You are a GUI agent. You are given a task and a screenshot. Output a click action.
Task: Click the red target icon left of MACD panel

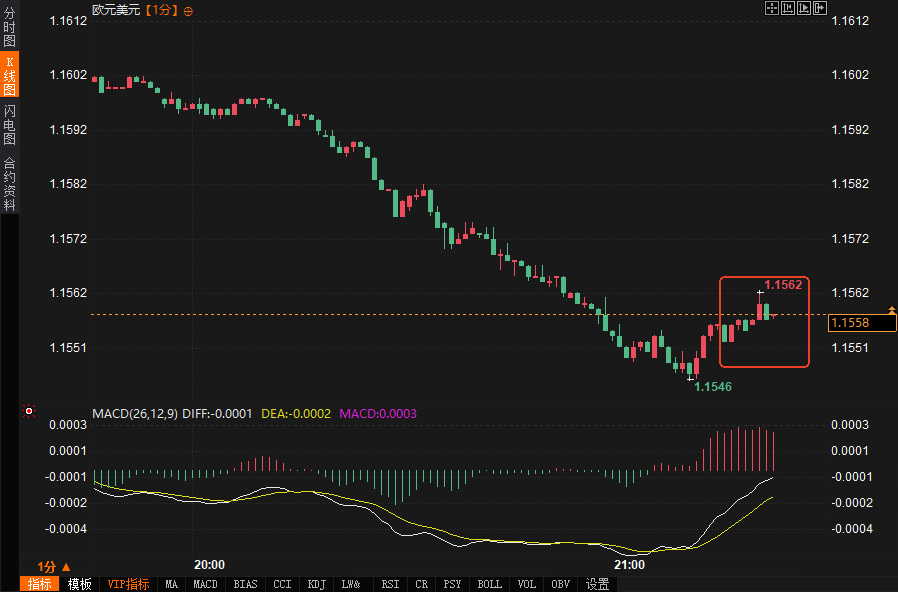[x=29, y=411]
